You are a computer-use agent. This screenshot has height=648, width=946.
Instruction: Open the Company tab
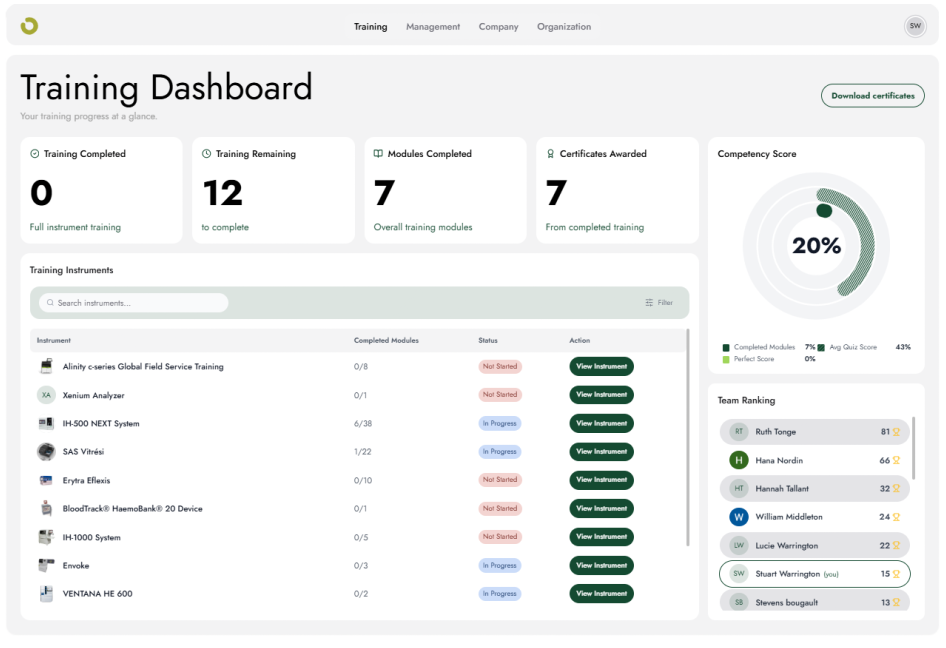coord(498,27)
